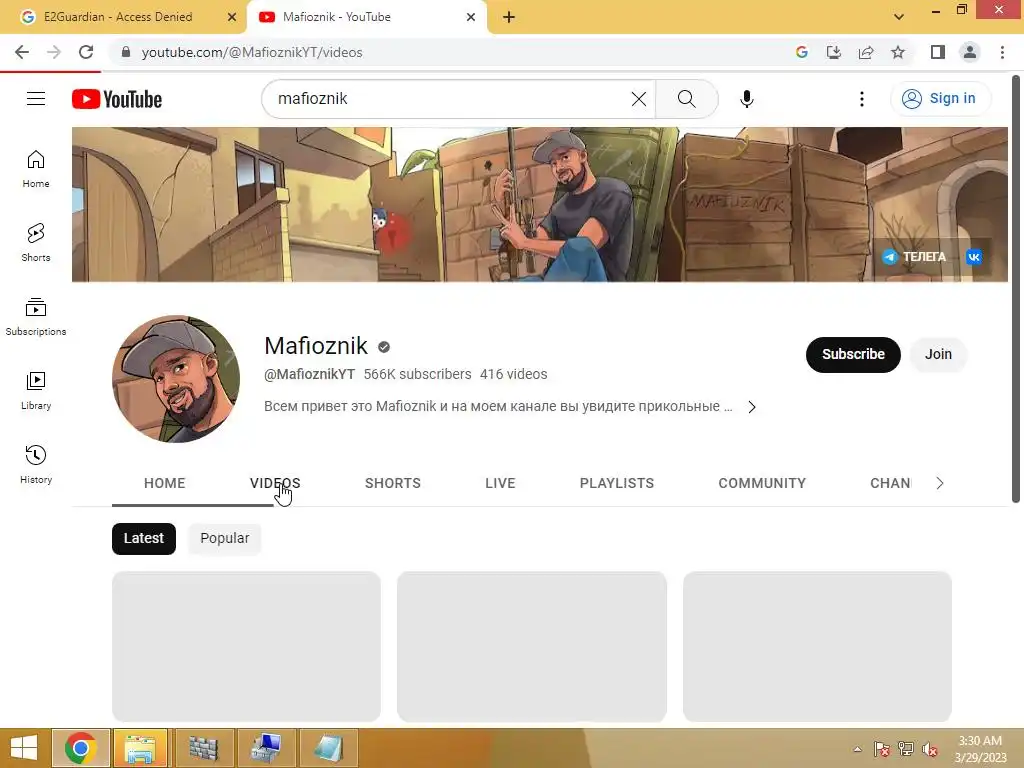The height and width of the screenshot is (768, 1024).
Task: Show hidden tray icons arrow
Action: click(857, 749)
